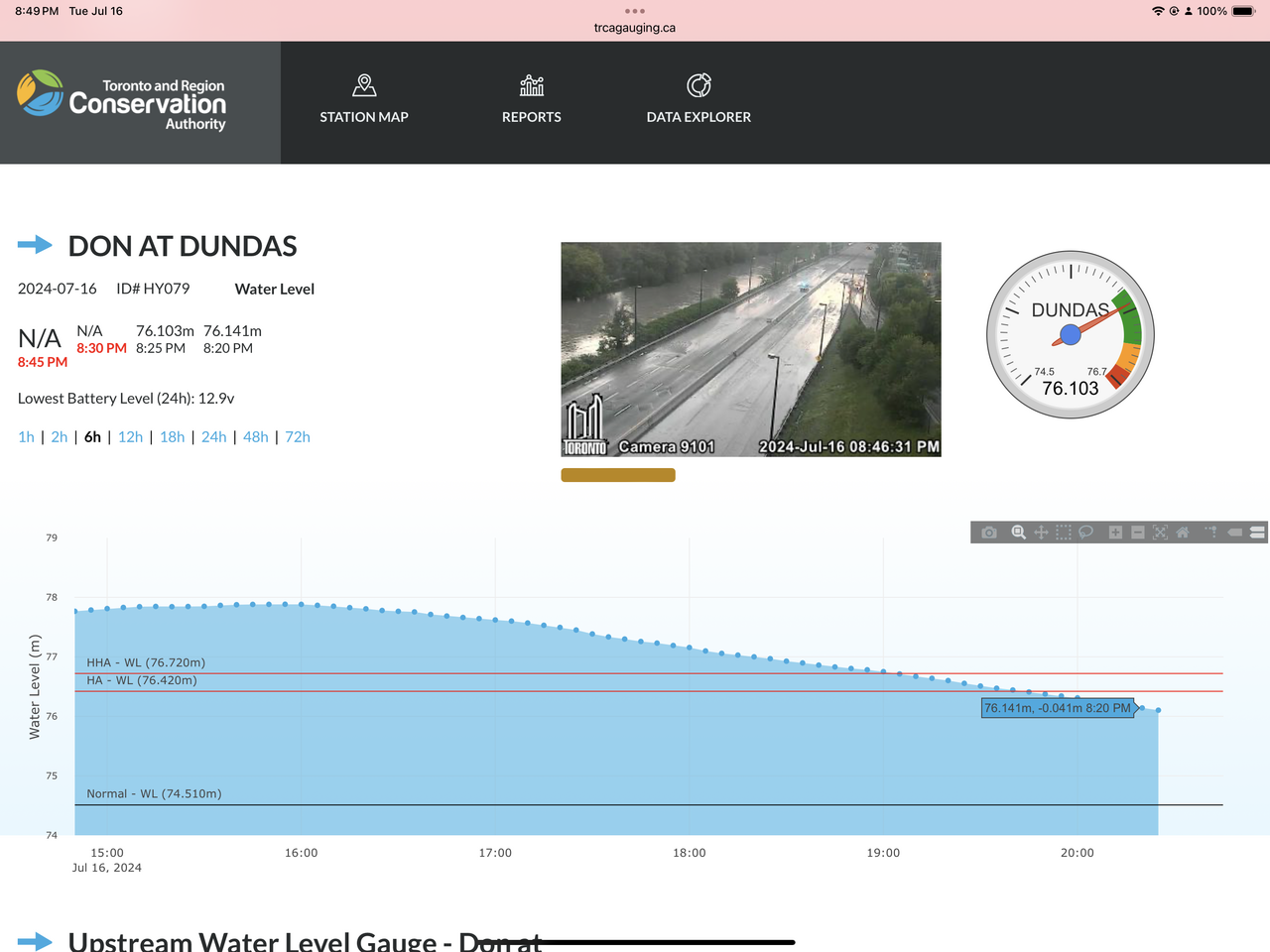This screenshot has height=952, width=1270.
Task: Open the Reports page
Action: point(531,100)
